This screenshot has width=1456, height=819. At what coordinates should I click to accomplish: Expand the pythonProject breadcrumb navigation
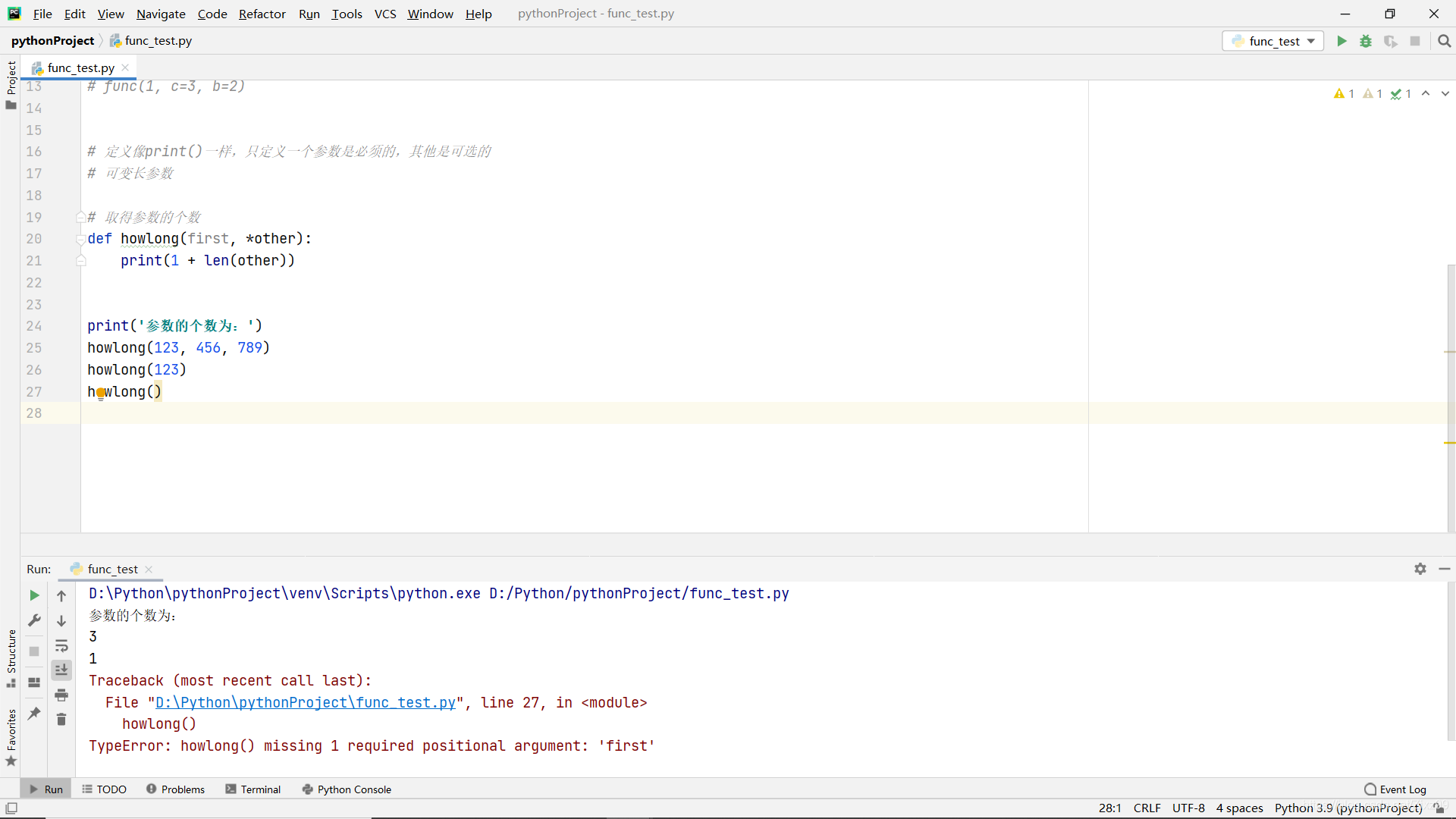coord(53,40)
